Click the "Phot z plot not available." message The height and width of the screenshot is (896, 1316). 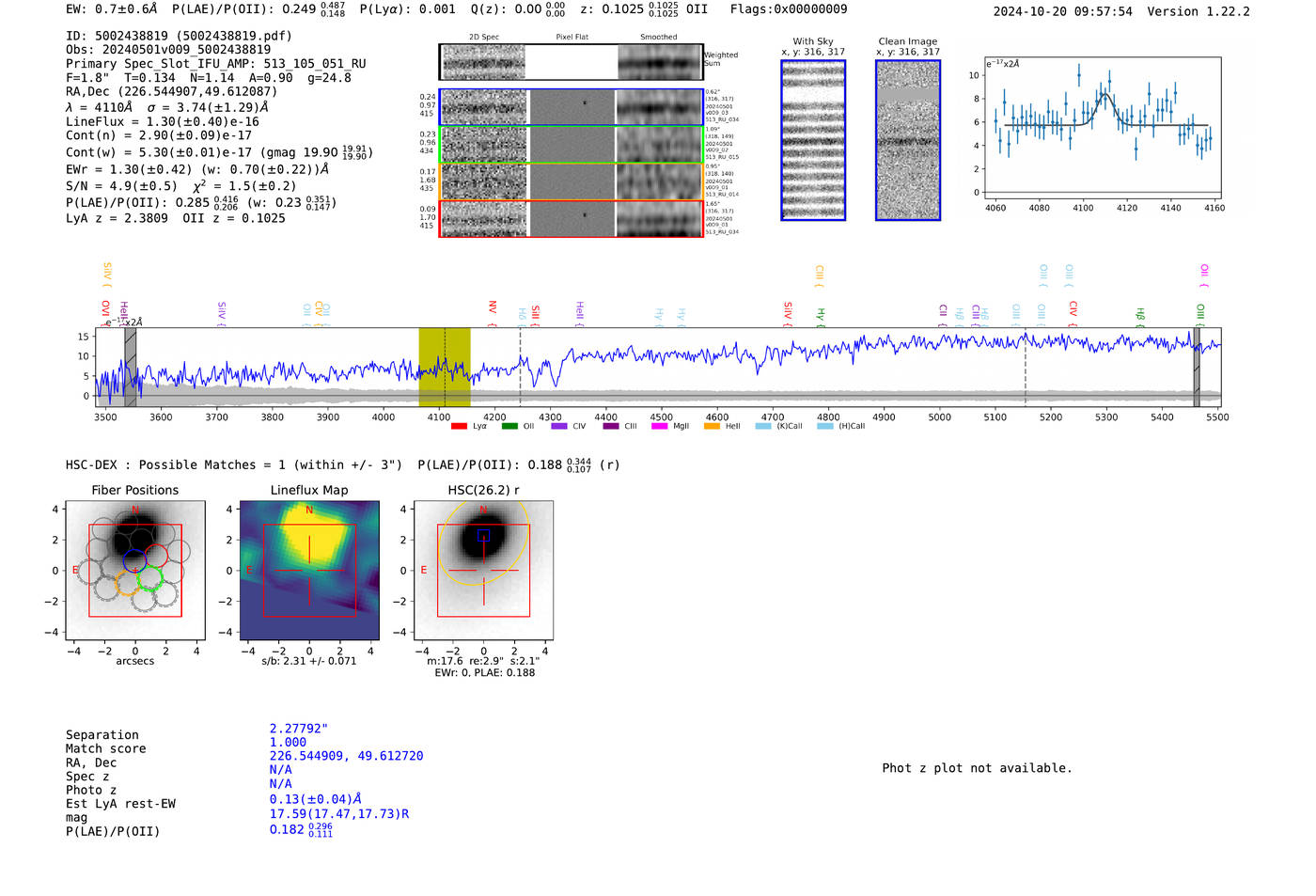977,768
